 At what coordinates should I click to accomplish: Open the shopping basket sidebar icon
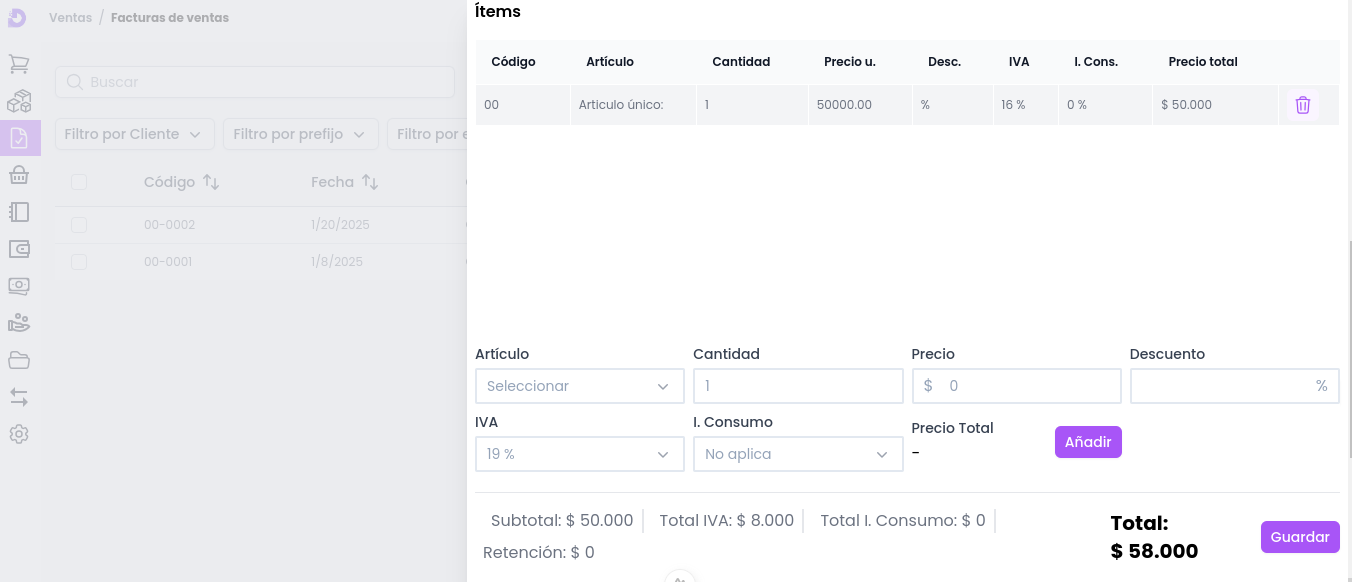(x=19, y=175)
